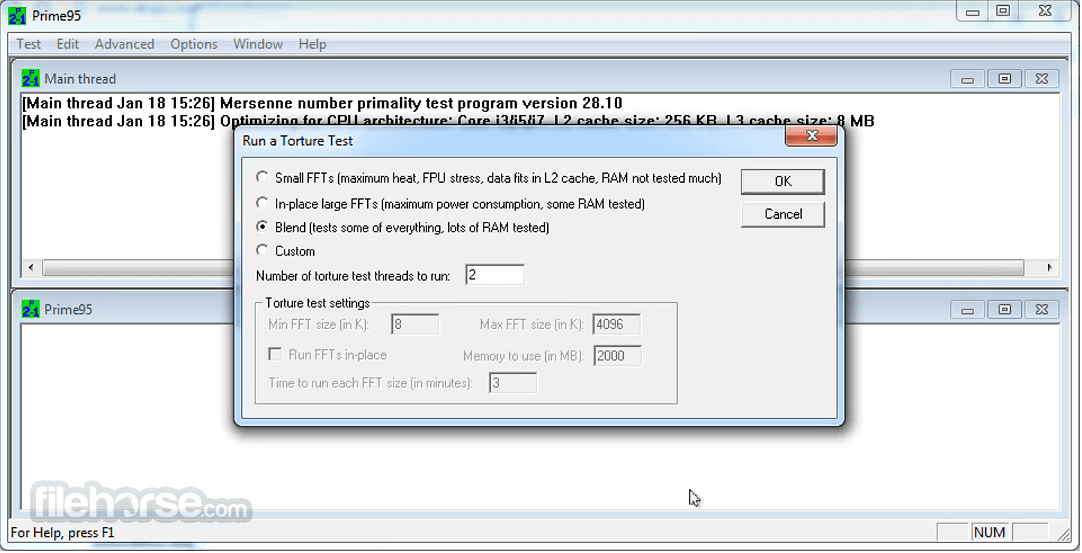Cancel the torture test dialog
The image size is (1082, 553).
tap(783, 214)
